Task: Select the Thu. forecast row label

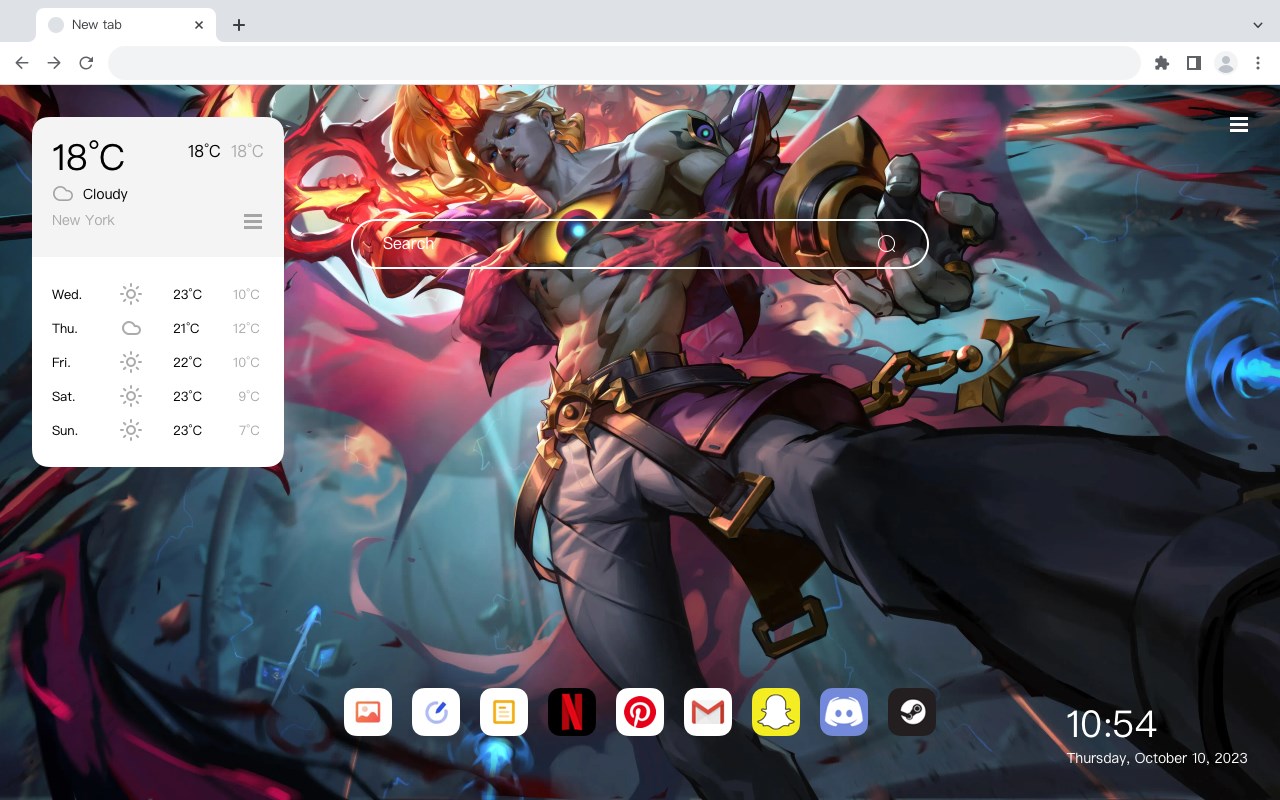Action: [65, 328]
